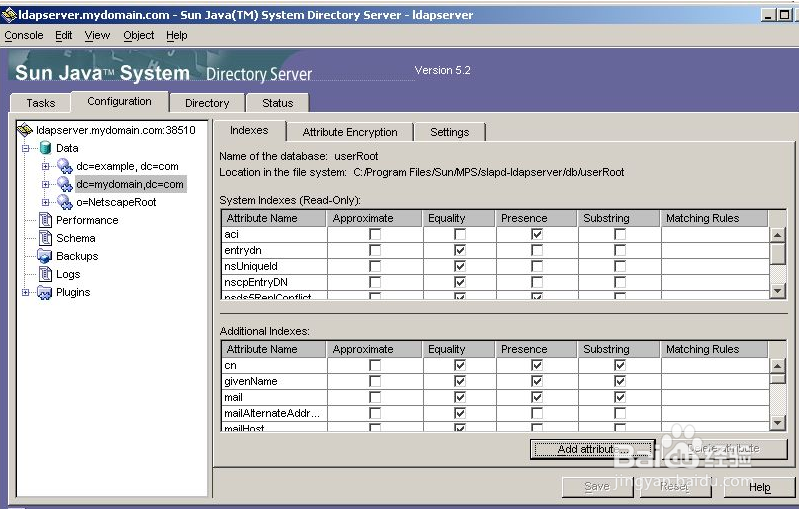The height and width of the screenshot is (509, 799).
Task: Click the Save button
Action: click(x=597, y=487)
